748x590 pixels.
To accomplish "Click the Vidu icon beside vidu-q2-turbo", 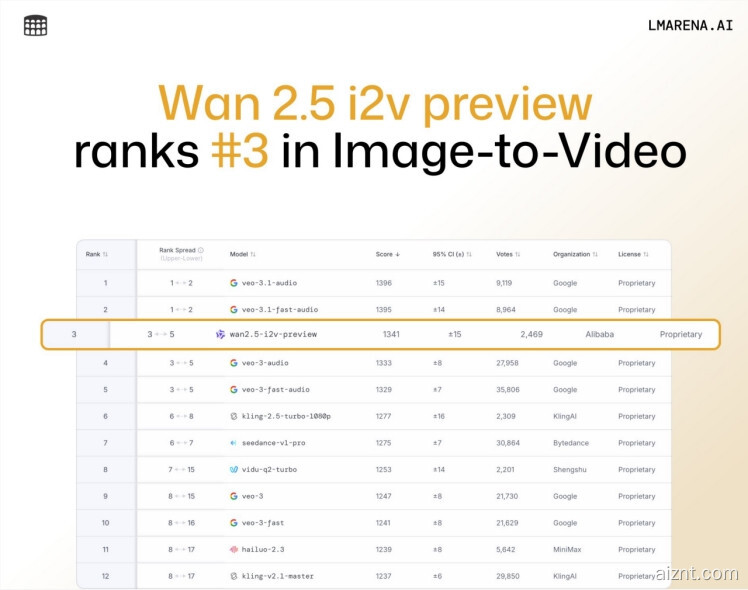I will [233, 469].
